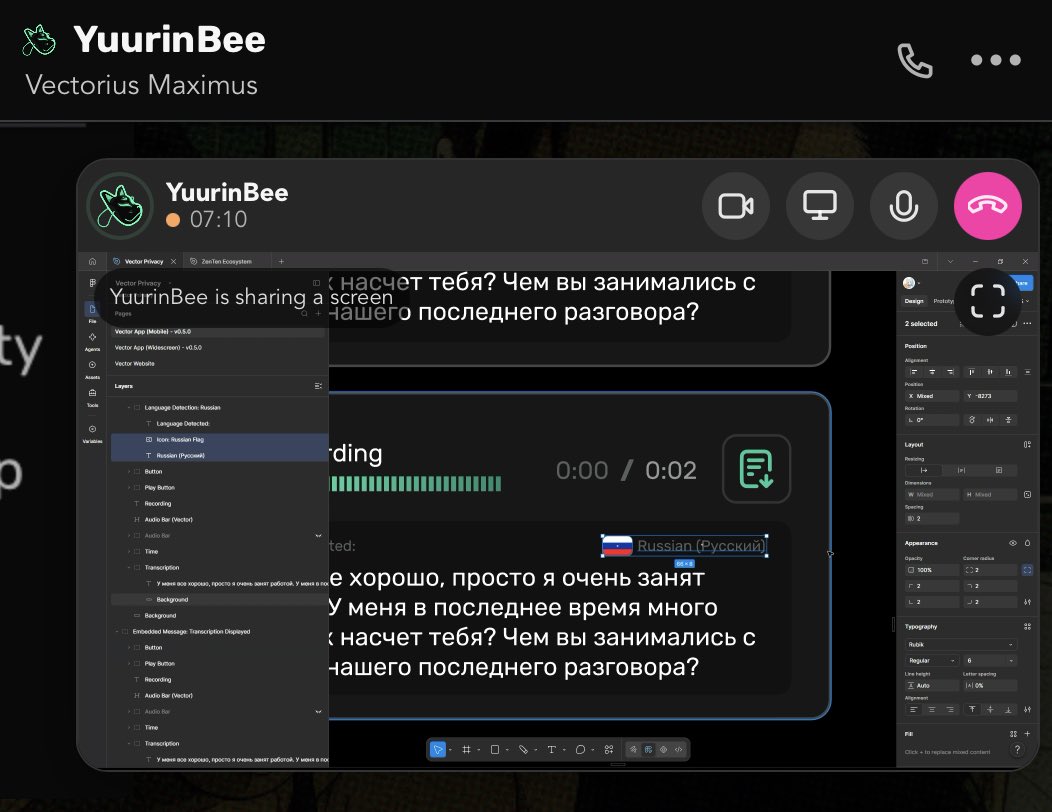
Task: Hang up the call with YuurinBee
Action: 988,206
